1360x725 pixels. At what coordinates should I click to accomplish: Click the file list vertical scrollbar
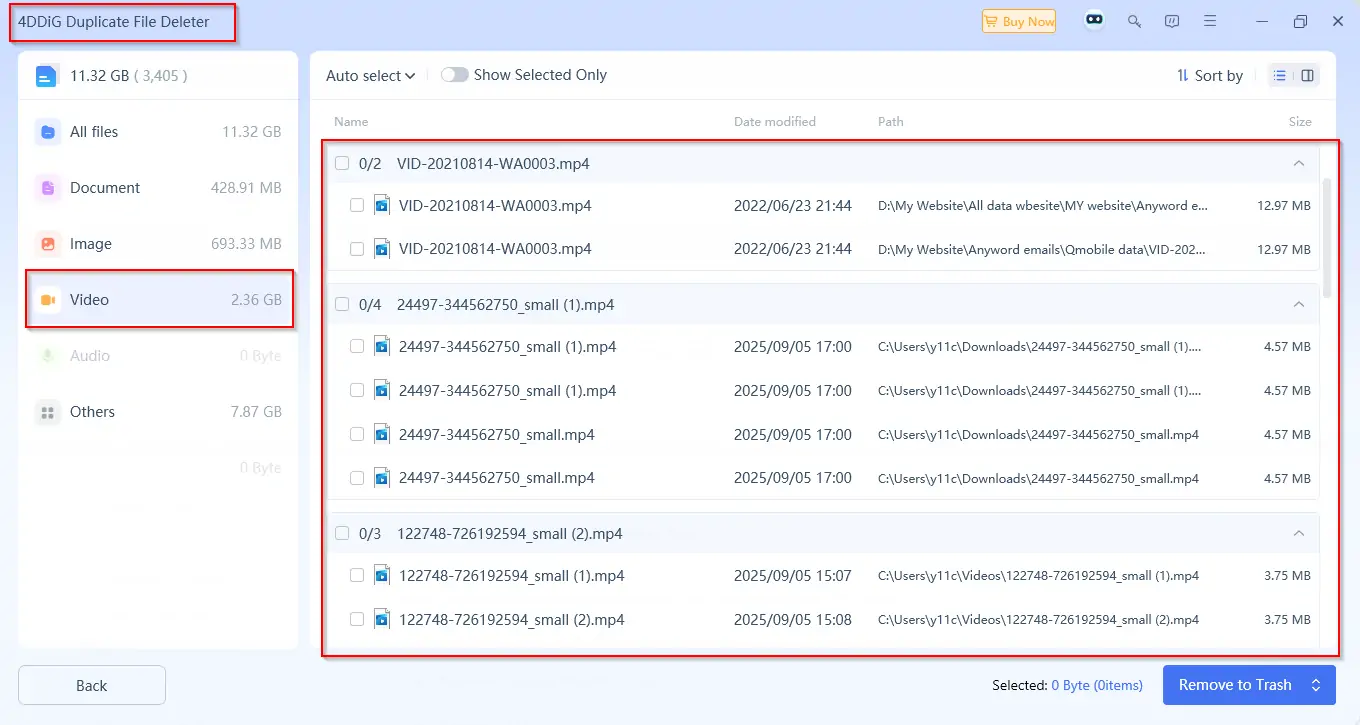pos(1327,238)
